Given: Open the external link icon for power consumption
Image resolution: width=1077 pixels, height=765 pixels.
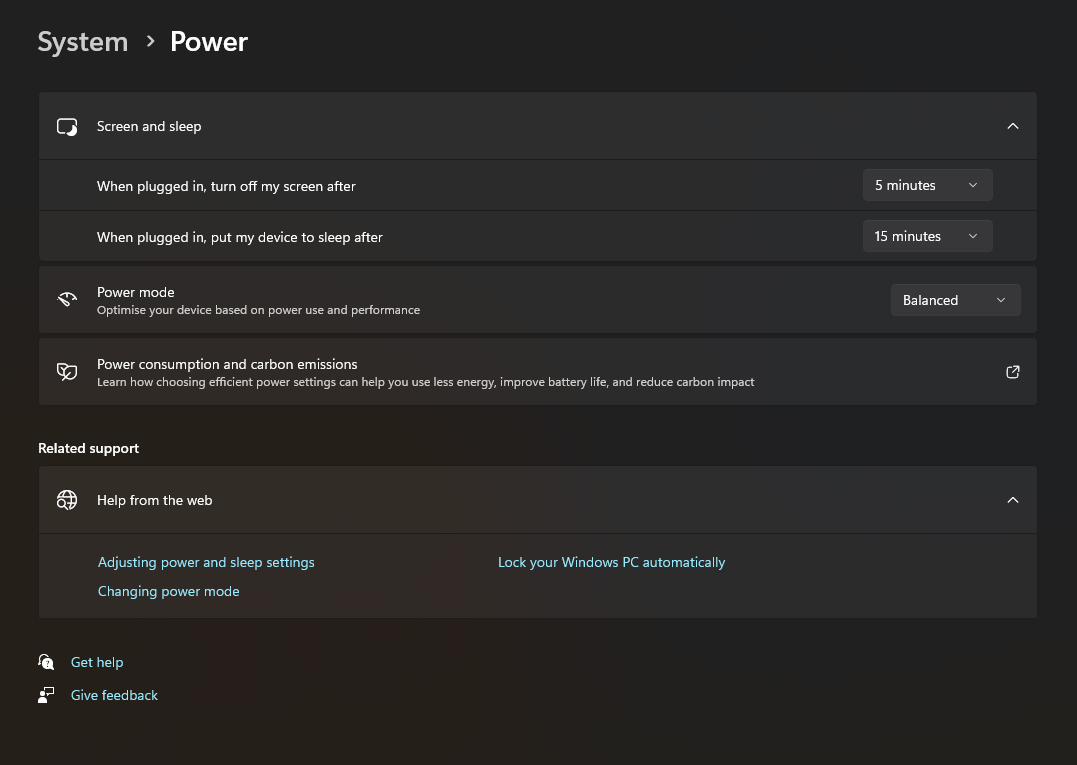Looking at the screenshot, I should tap(1013, 372).
